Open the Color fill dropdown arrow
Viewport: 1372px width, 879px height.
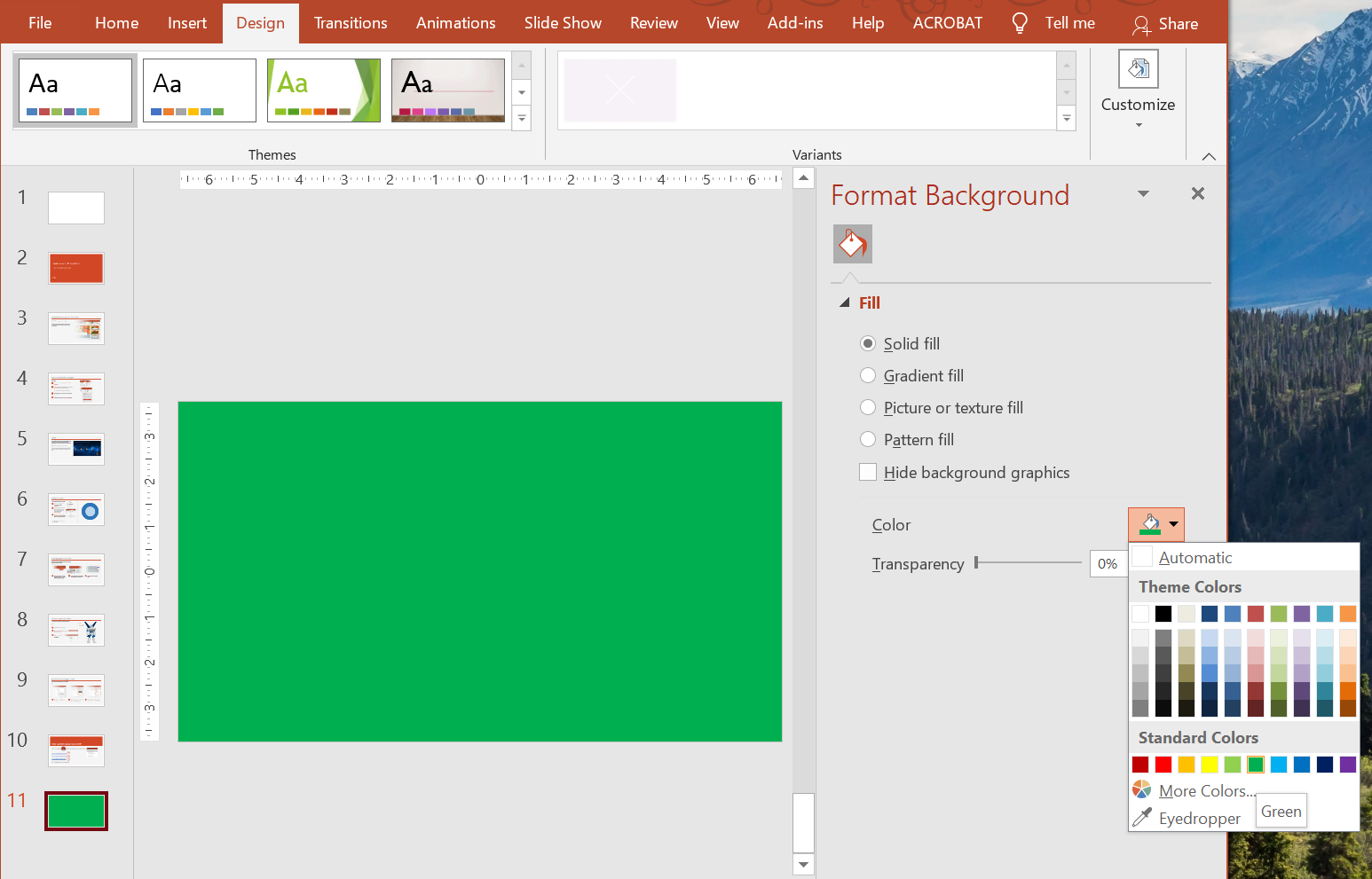[1173, 524]
